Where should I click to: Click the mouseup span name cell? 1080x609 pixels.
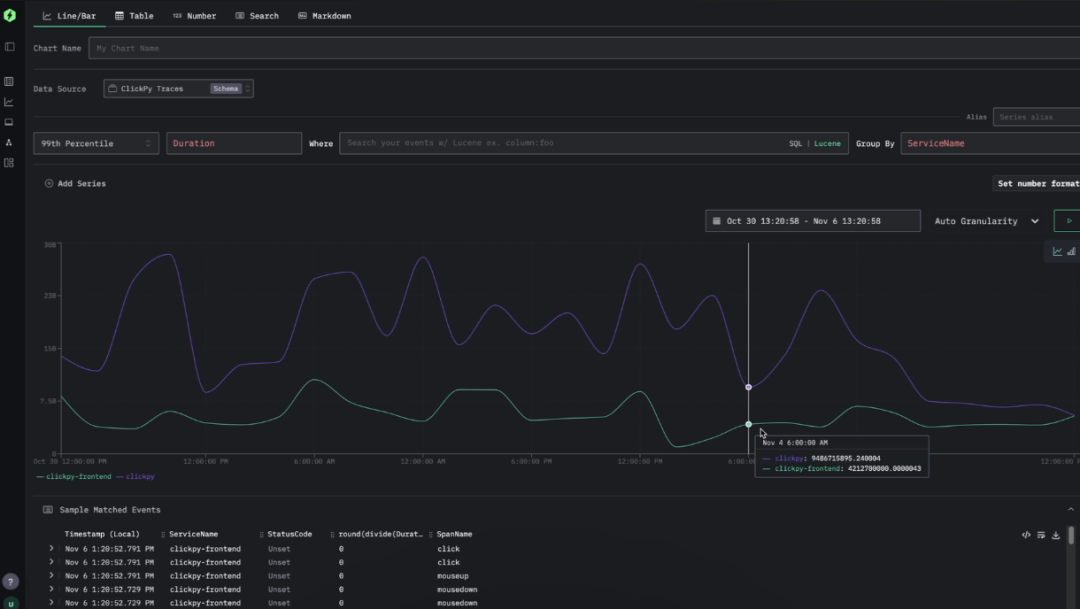coord(453,576)
